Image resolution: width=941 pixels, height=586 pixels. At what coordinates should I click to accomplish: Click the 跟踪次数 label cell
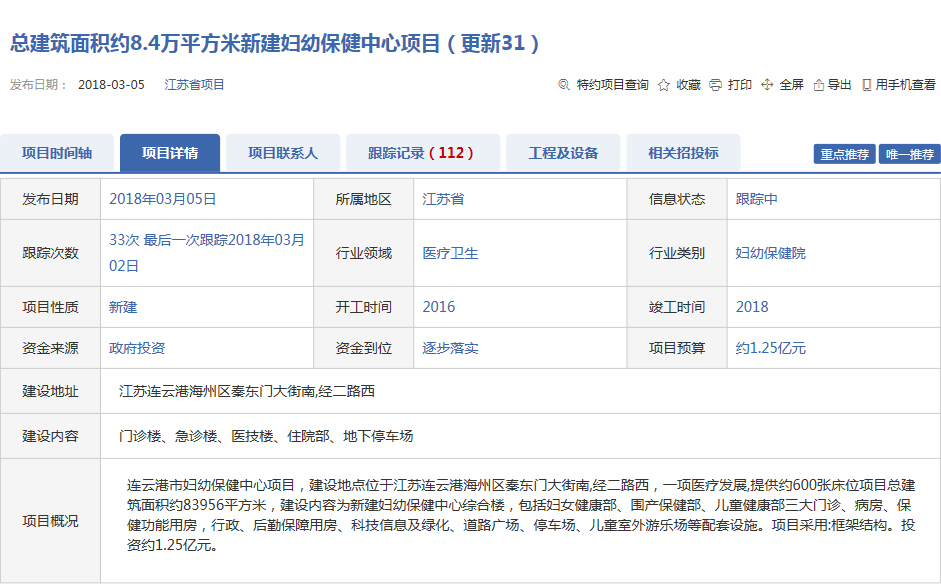[x=50, y=253]
